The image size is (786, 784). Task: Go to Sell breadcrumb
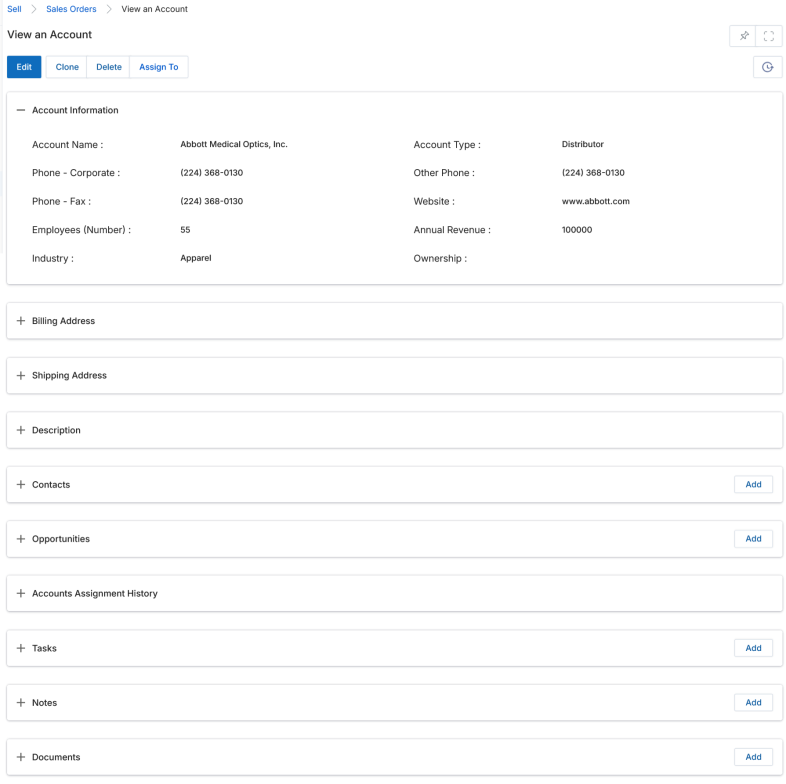coord(14,9)
